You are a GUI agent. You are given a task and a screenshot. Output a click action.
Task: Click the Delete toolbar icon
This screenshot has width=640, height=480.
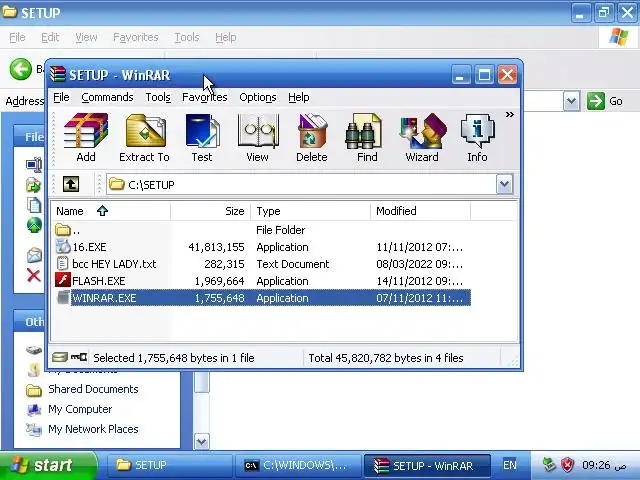[x=312, y=138]
